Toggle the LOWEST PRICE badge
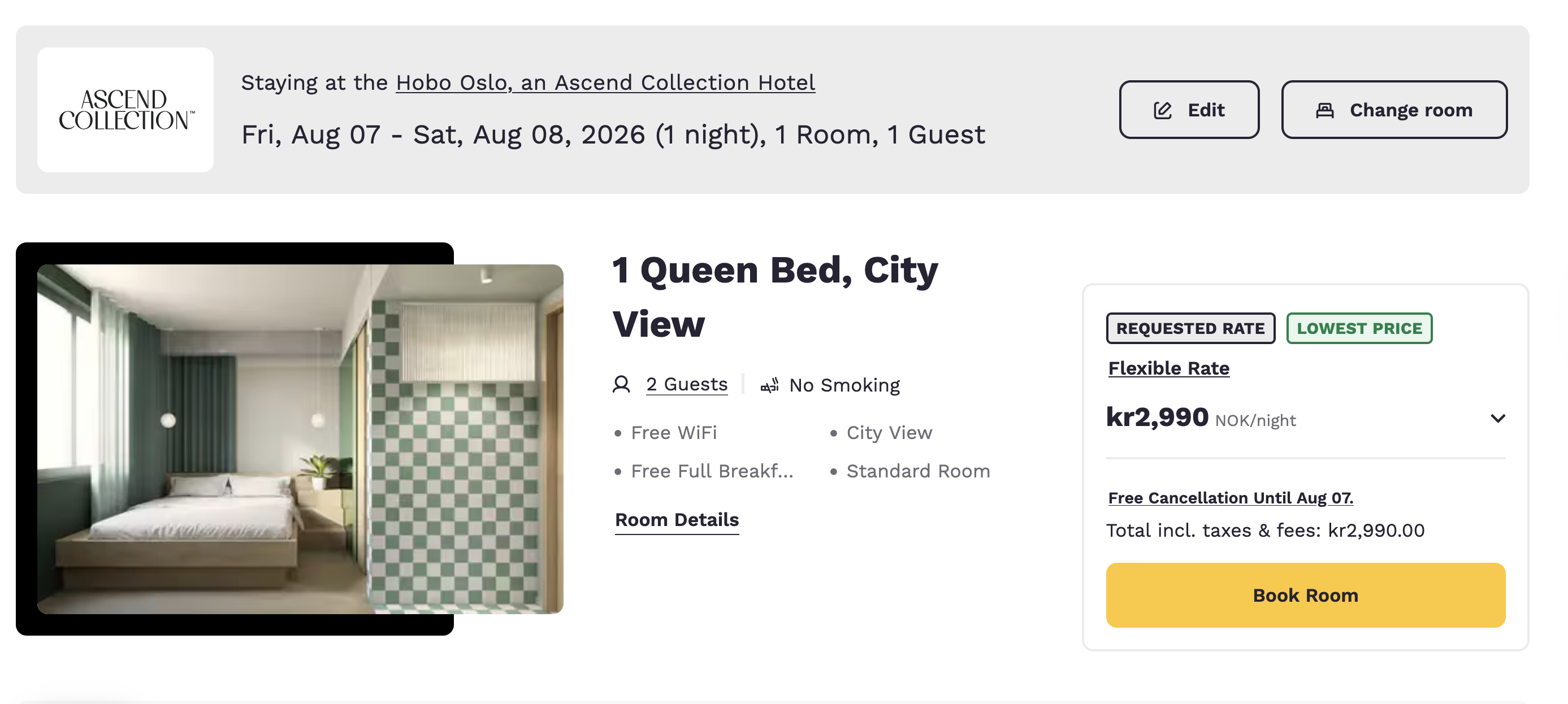The width and height of the screenshot is (1568, 704). 1359,328
